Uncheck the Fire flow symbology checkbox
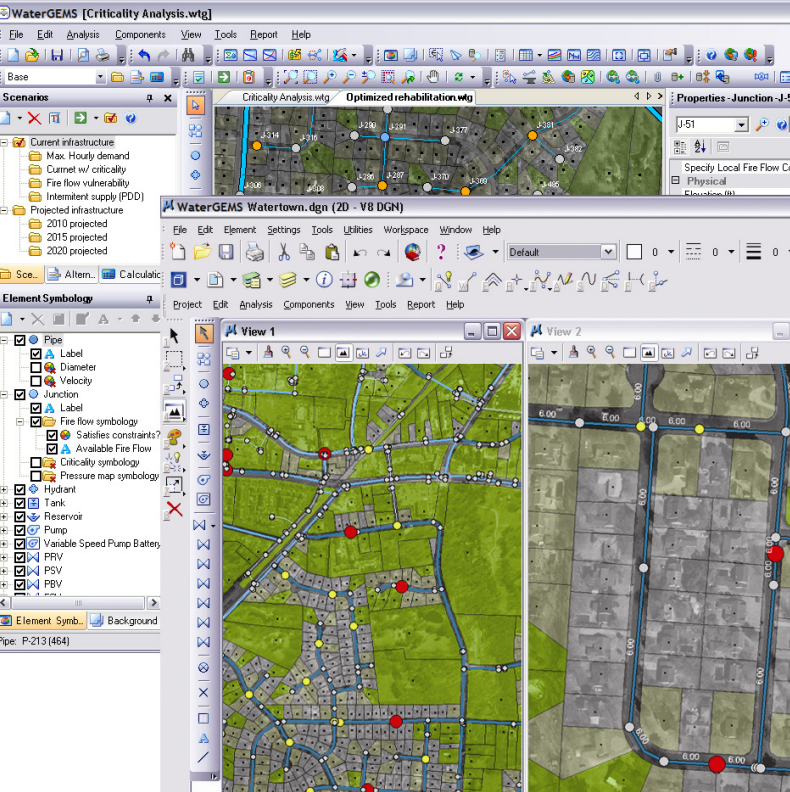The image size is (790, 792). point(36,422)
